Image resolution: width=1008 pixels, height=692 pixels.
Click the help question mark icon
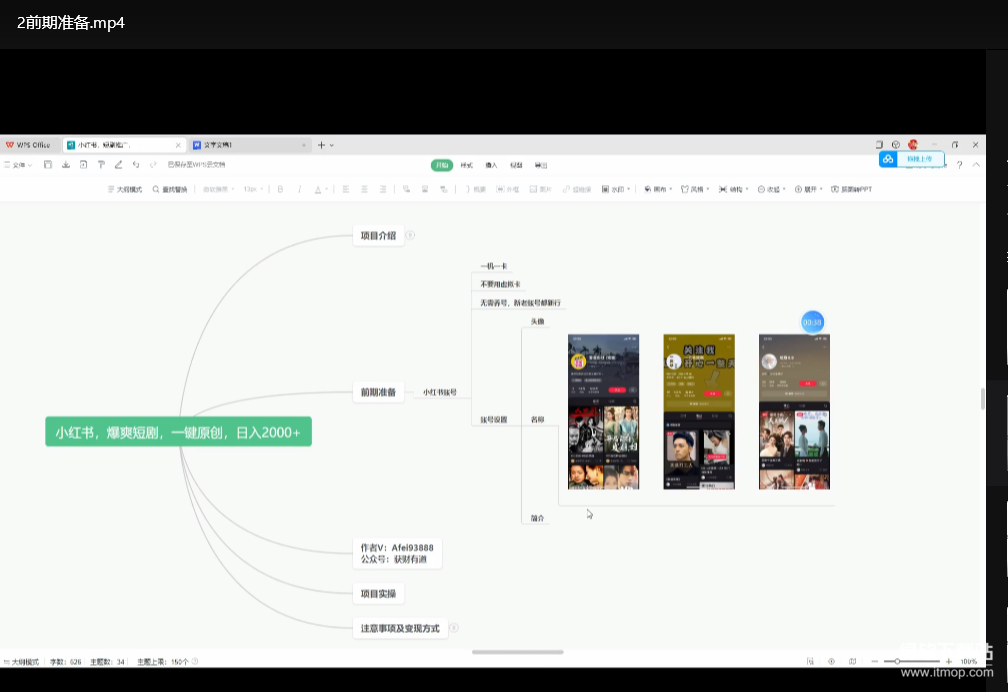[x=959, y=165]
